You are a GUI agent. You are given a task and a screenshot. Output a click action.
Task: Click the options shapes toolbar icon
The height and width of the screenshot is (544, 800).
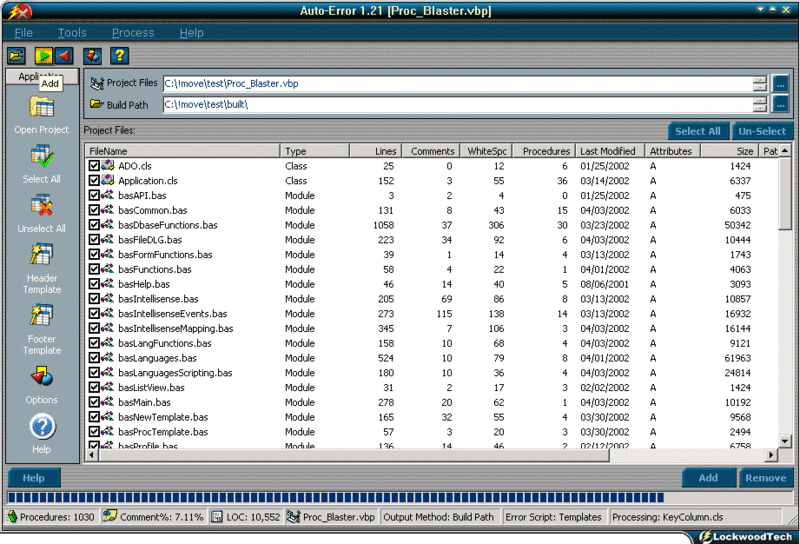[92, 56]
